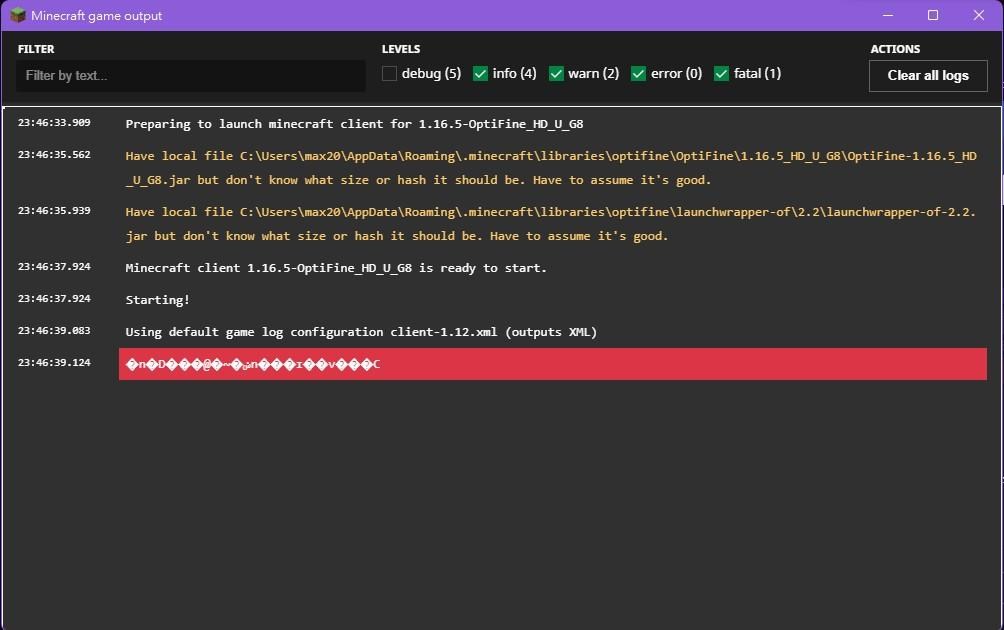This screenshot has height=630, width=1004.
Task: Select the red fatal garbled log entry
Action: 553,364
